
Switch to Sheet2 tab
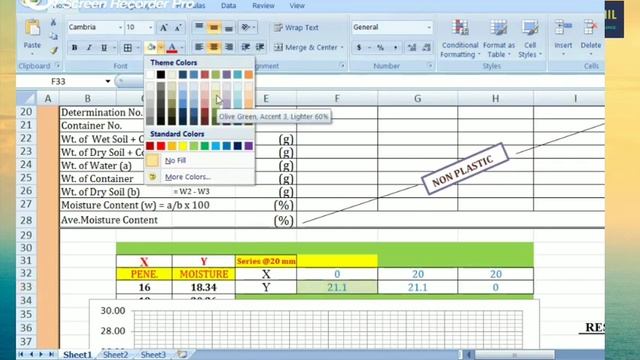pos(116,354)
